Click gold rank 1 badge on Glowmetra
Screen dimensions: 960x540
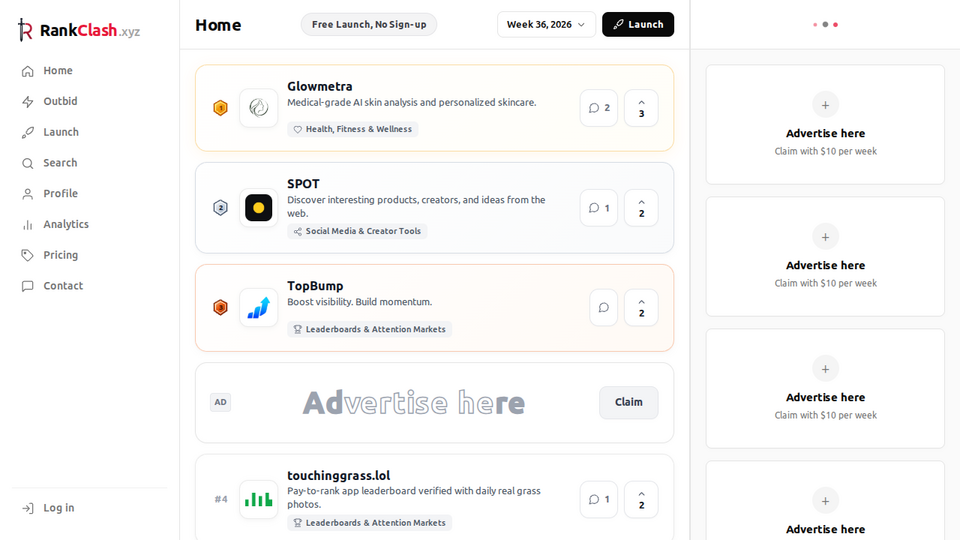(x=220, y=108)
